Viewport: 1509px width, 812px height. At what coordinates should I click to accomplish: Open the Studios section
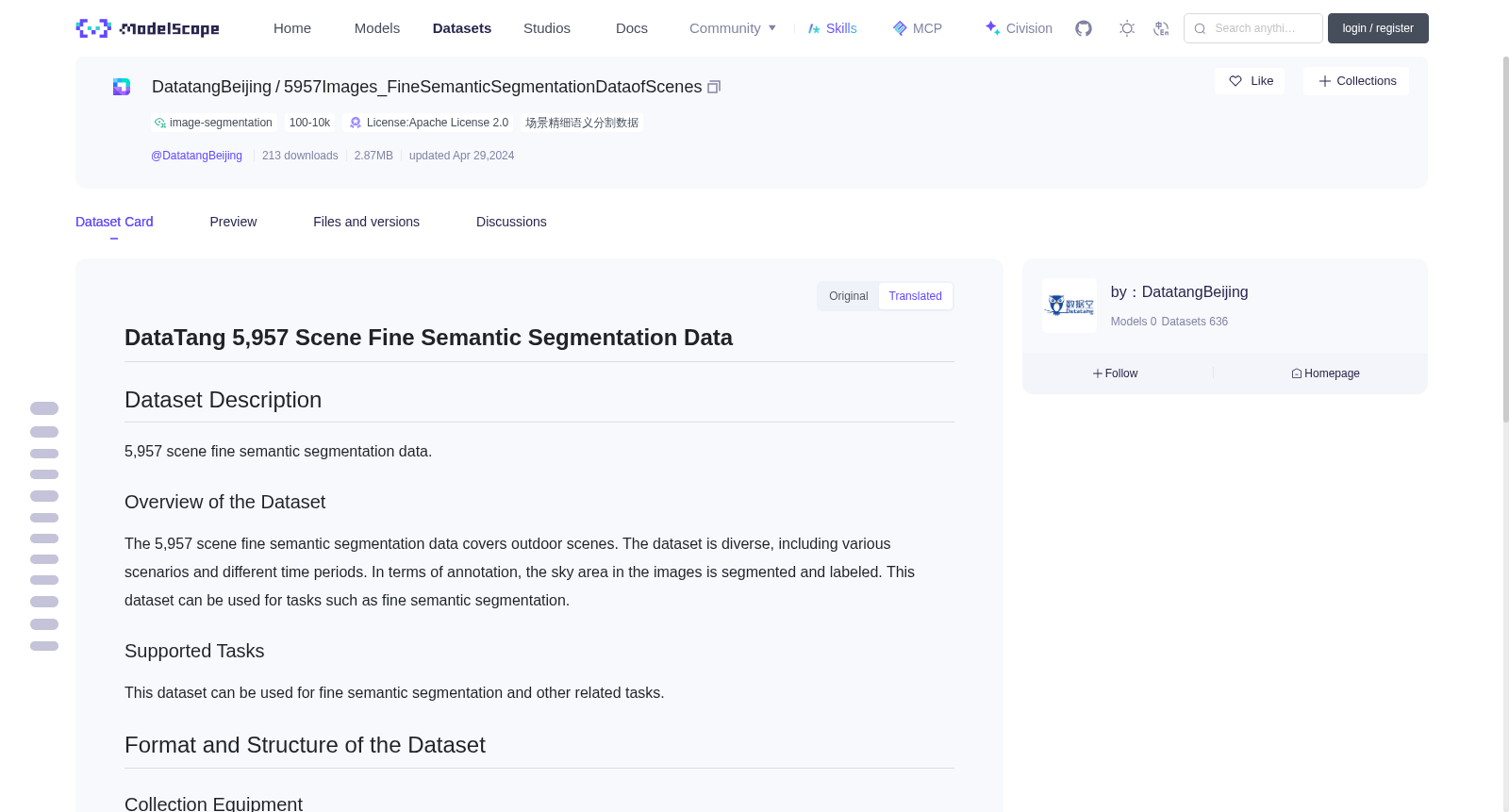click(547, 28)
